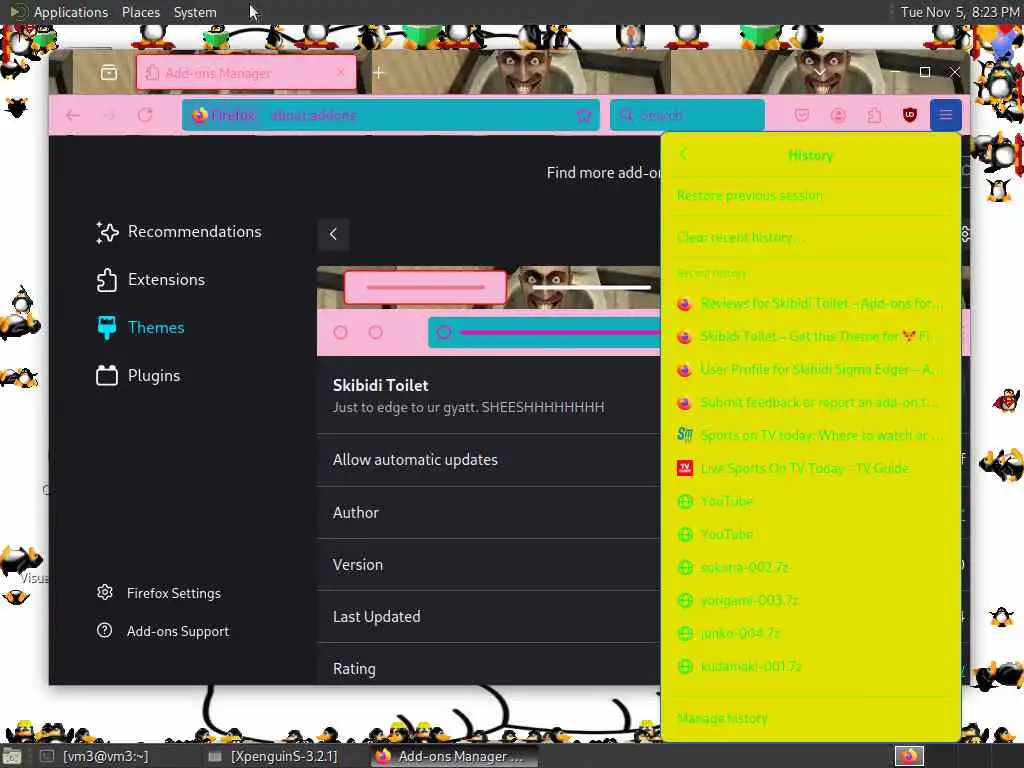Reload the current page
Image resolution: width=1024 pixels, height=768 pixels.
click(145, 116)
